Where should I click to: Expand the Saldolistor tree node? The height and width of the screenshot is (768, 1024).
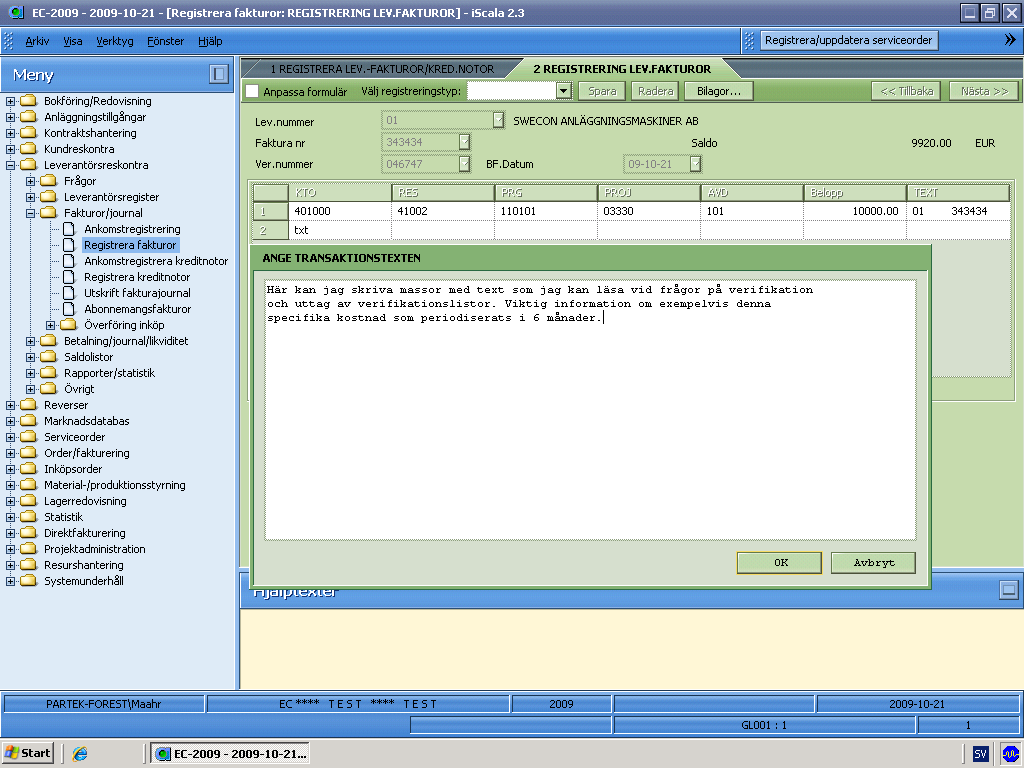point(31,357)
